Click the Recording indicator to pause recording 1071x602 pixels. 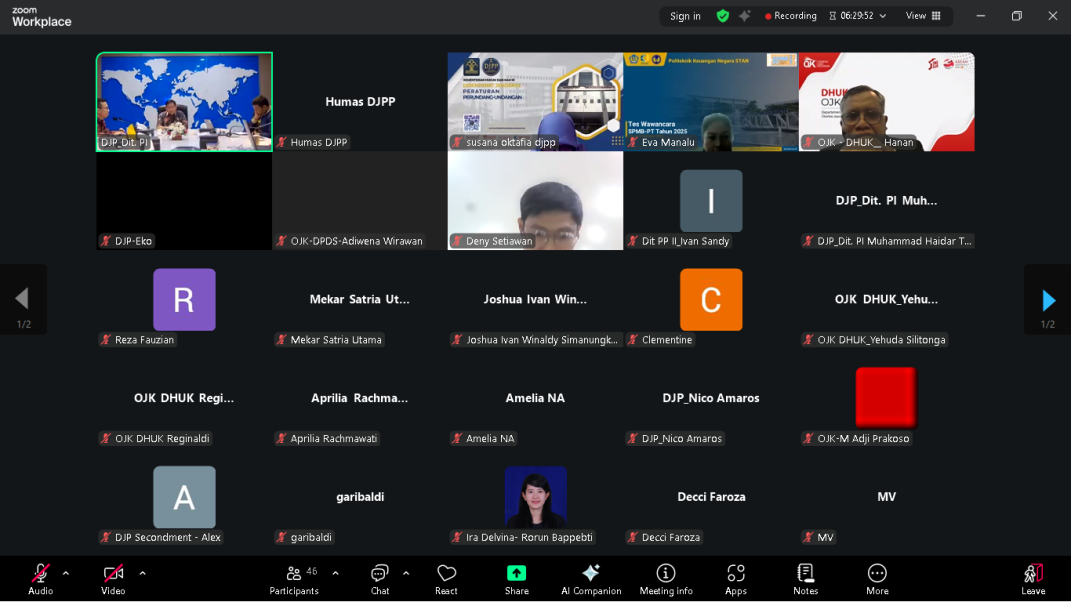click(x=789, y=15)
